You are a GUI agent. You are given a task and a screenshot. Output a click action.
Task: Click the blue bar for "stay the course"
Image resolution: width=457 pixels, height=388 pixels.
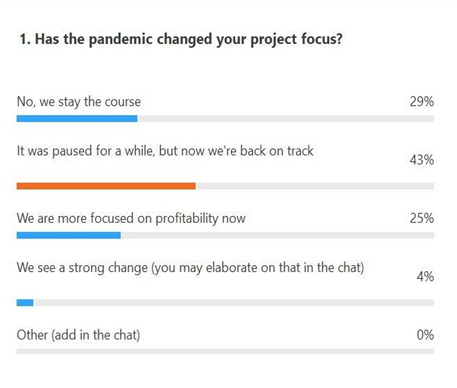coord(77,118)
